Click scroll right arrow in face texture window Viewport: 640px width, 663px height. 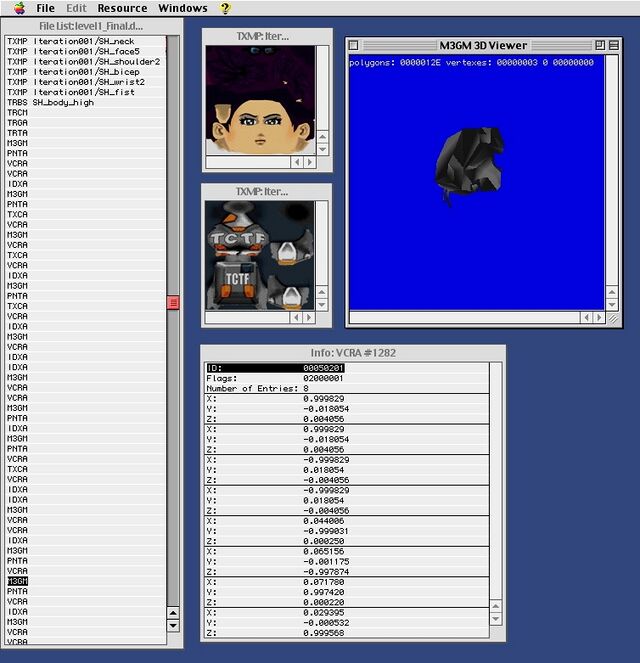pos(310,162)
